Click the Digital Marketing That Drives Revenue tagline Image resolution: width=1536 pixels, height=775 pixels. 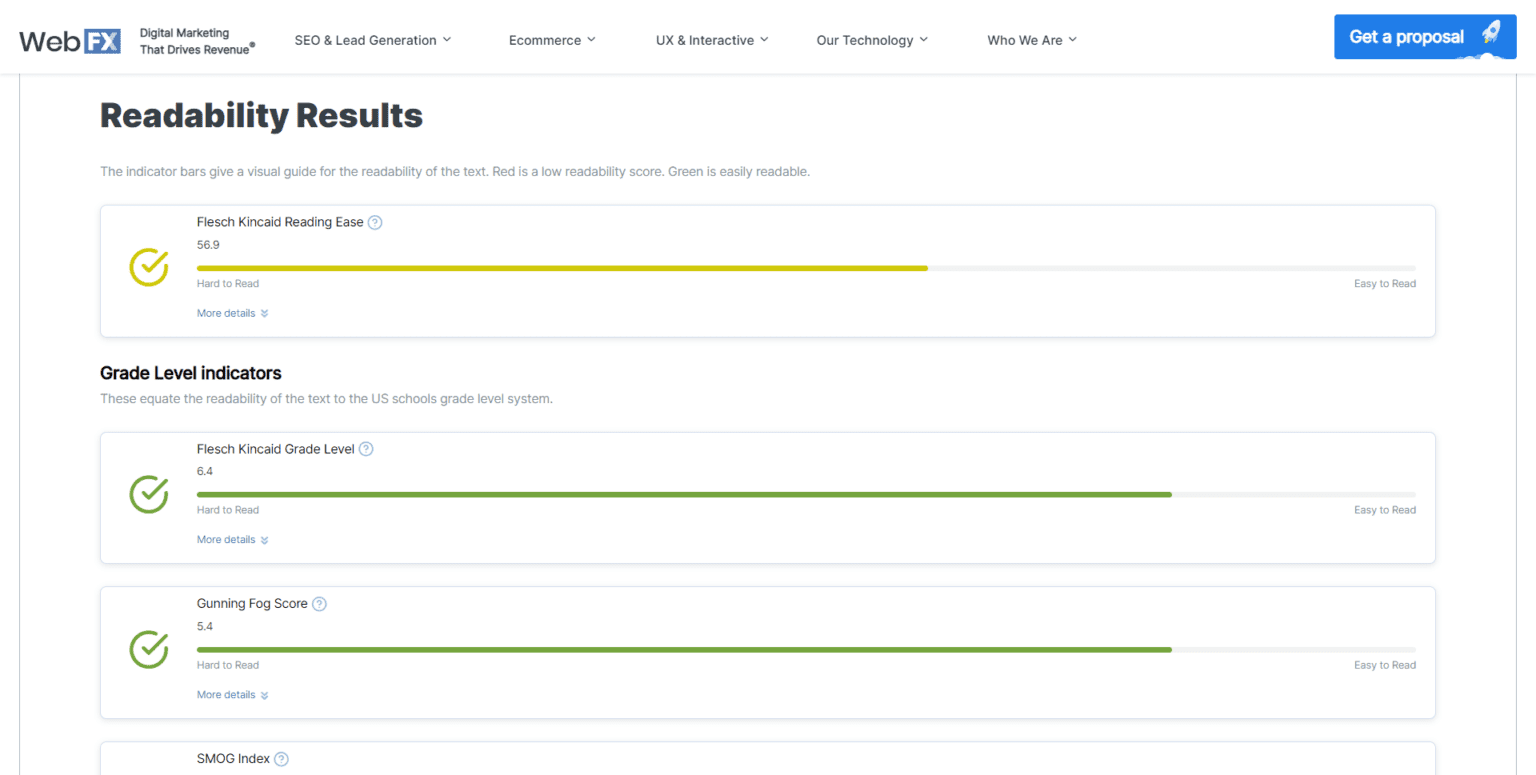click(196, 38)
